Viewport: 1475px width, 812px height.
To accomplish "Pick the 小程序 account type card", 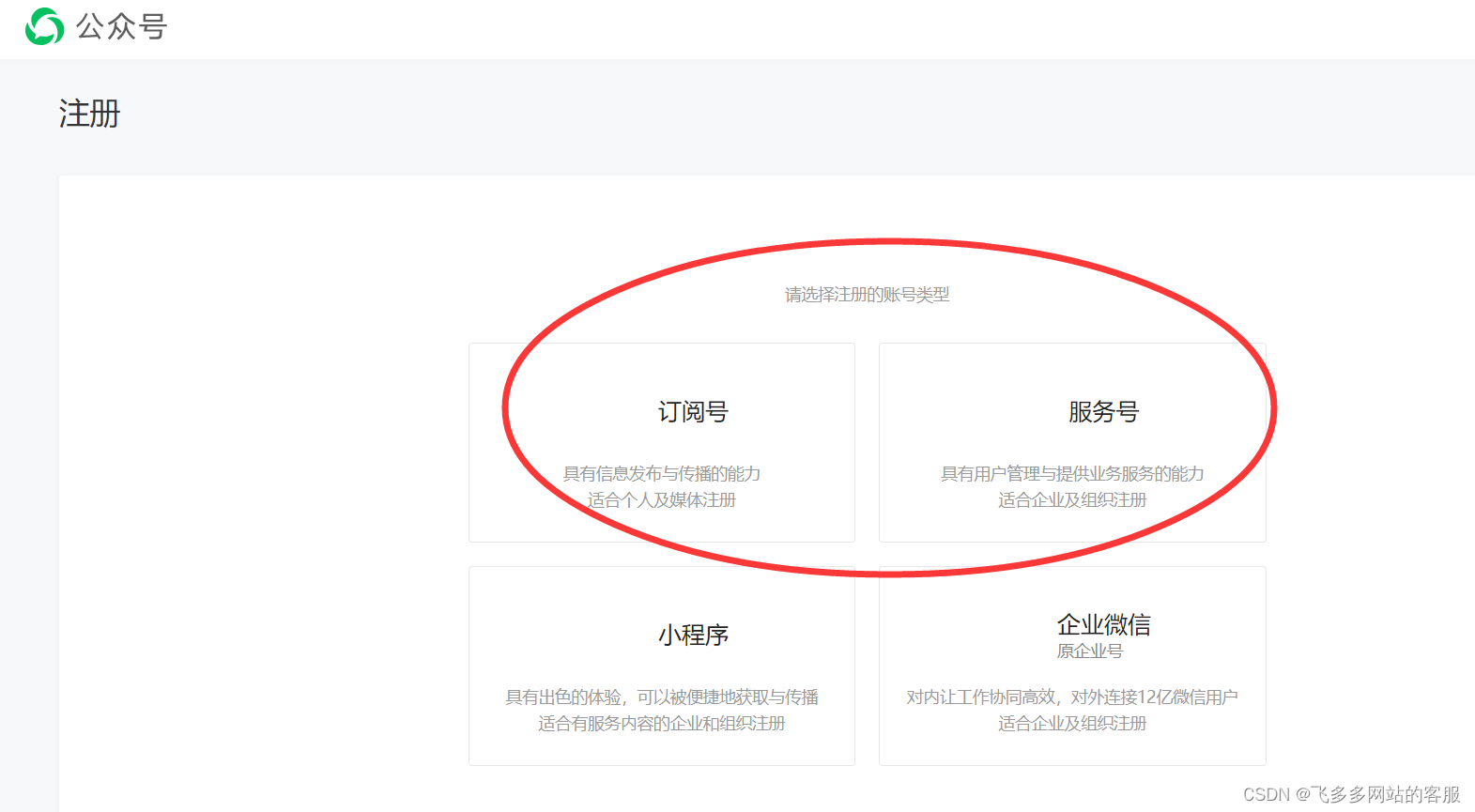I will tap(662, 666).
